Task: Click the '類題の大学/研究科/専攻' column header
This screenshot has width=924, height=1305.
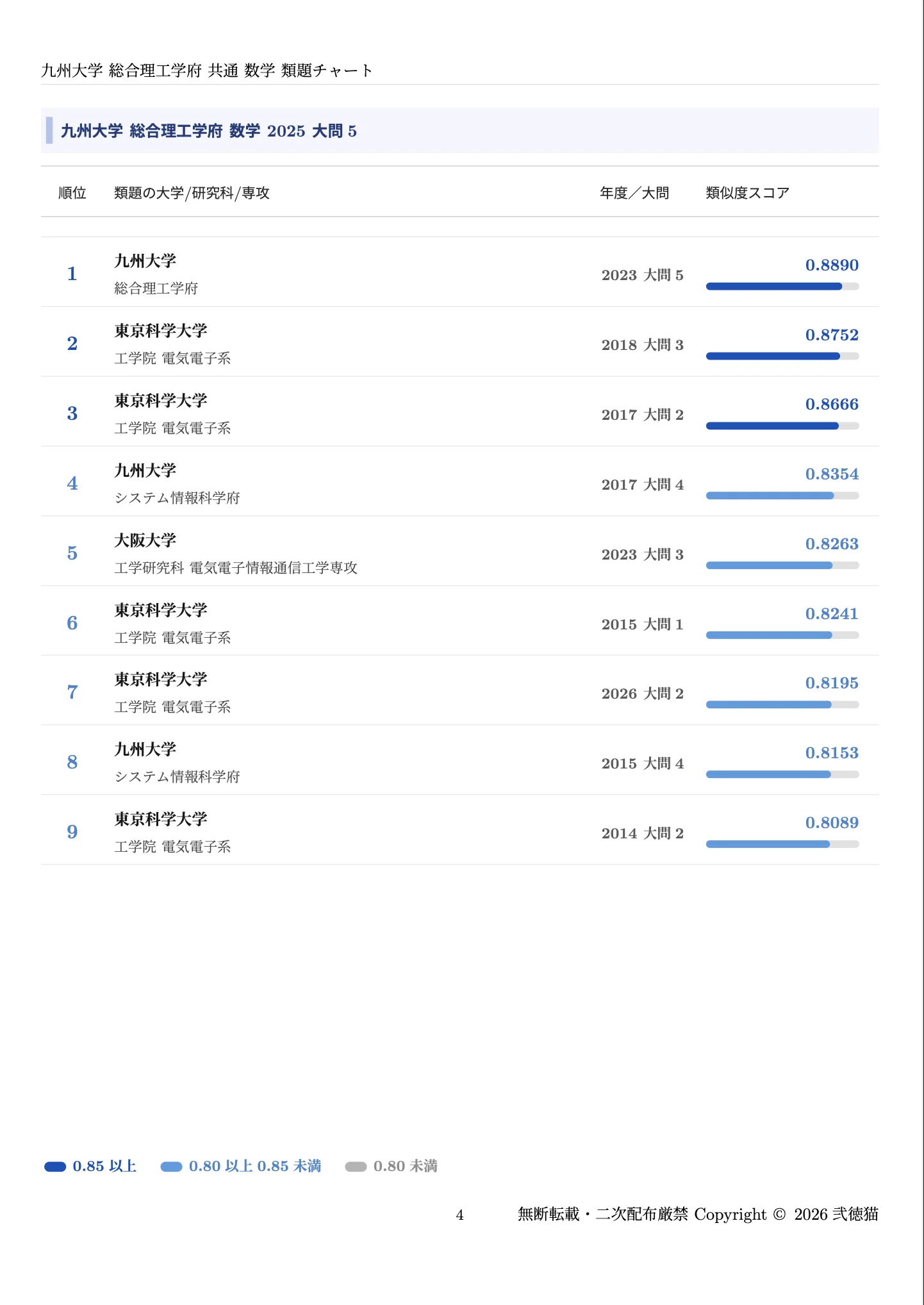Action: 192,193
